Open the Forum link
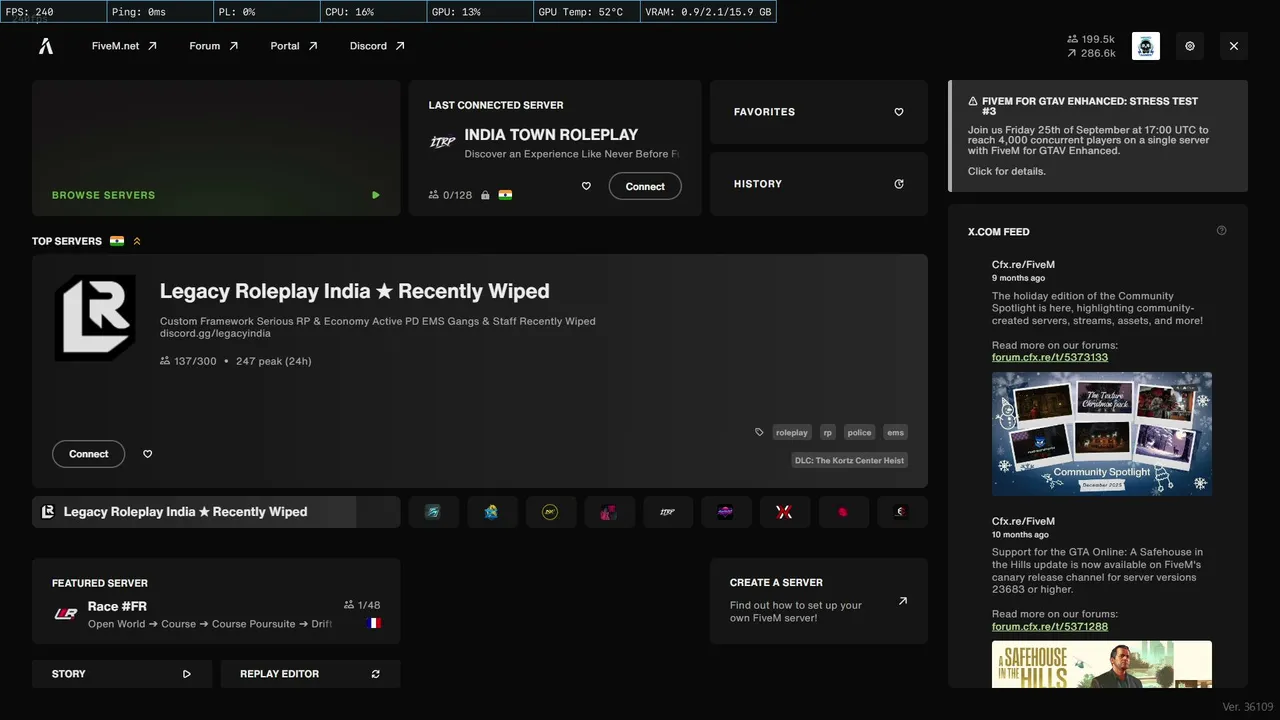Image resolution: width=1280 pixels, height=720 pixels. (x=214, y=46)
